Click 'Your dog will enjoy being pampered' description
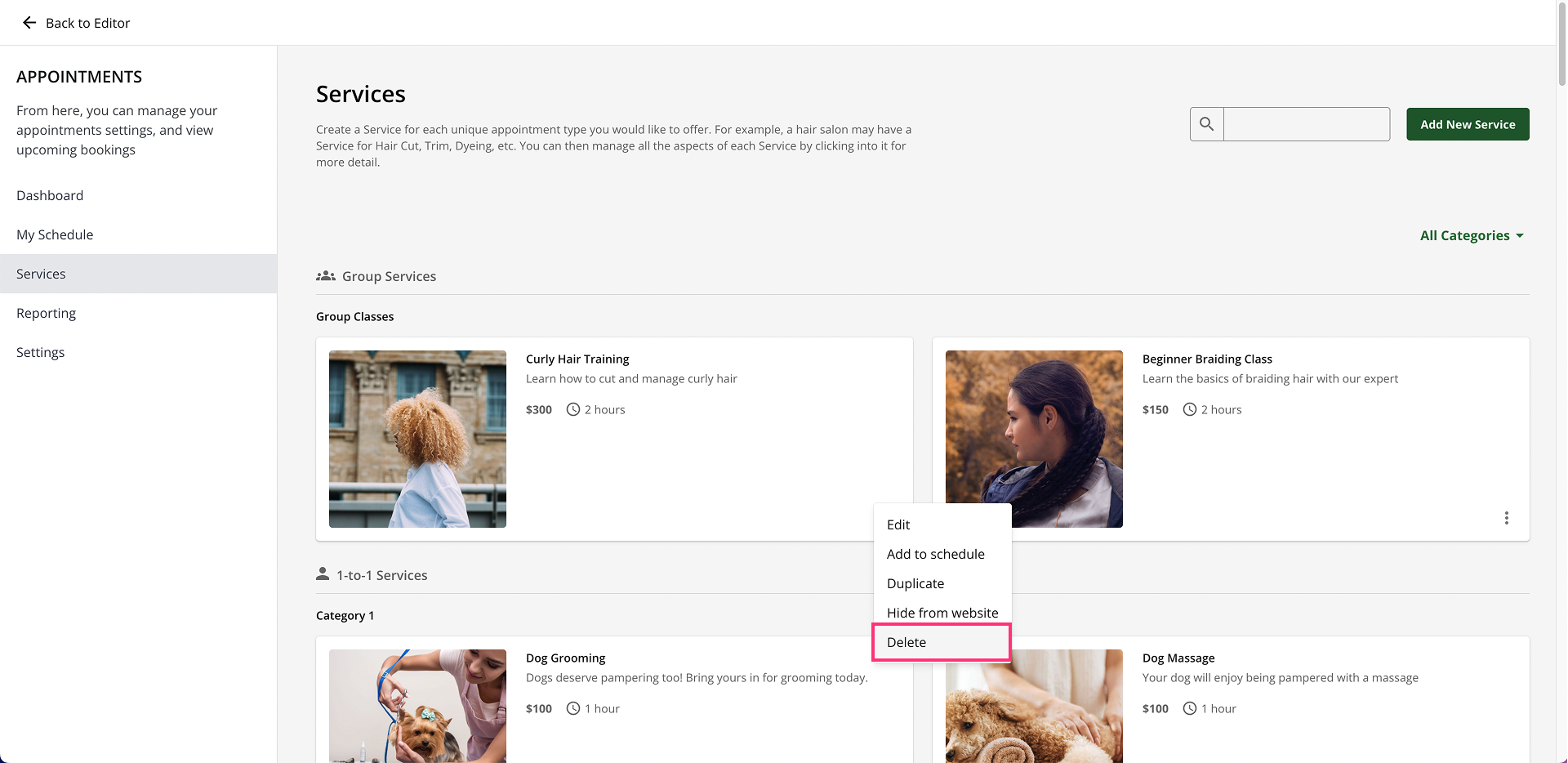This screenshot has height=763, width=1568. pos(1280,677)
